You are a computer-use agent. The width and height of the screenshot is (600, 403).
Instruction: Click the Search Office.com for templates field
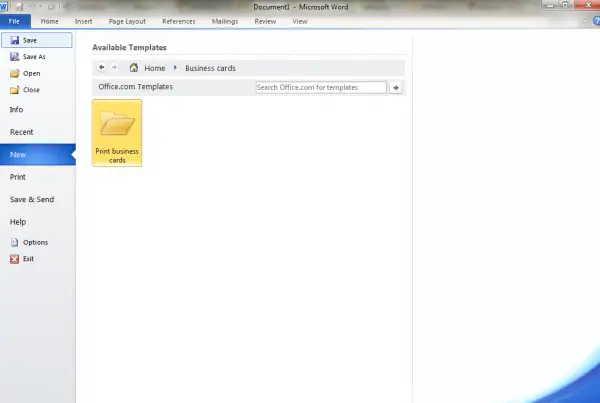point(321,87)
